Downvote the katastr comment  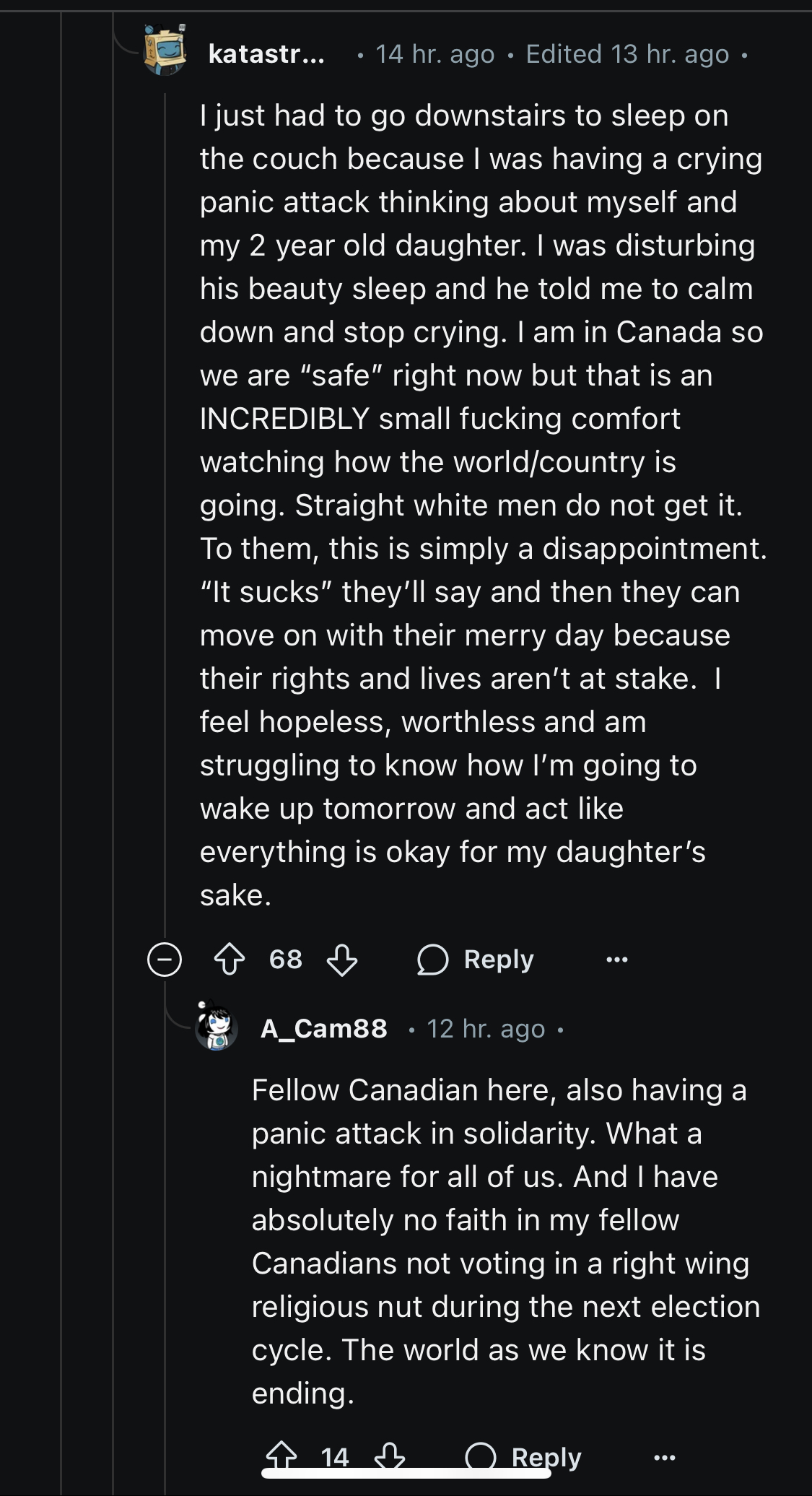pos(342,960)
